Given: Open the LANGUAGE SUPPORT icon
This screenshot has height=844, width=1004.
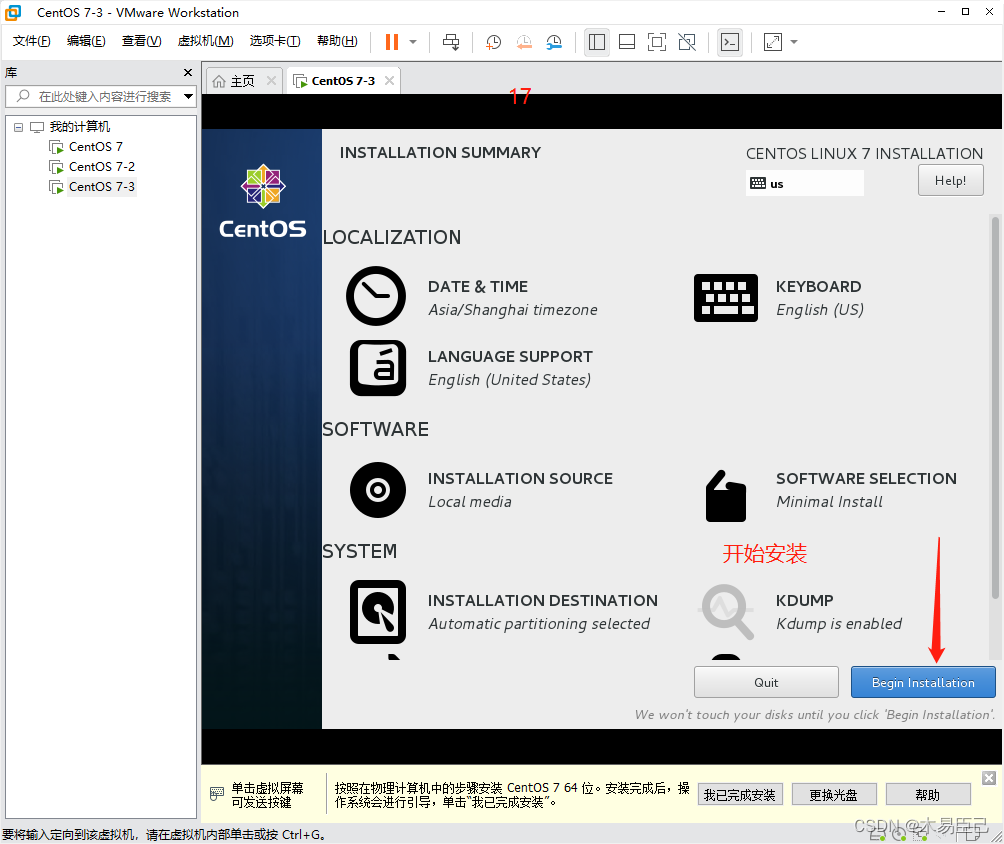Looking at the screenshot, I should [378, 368].
